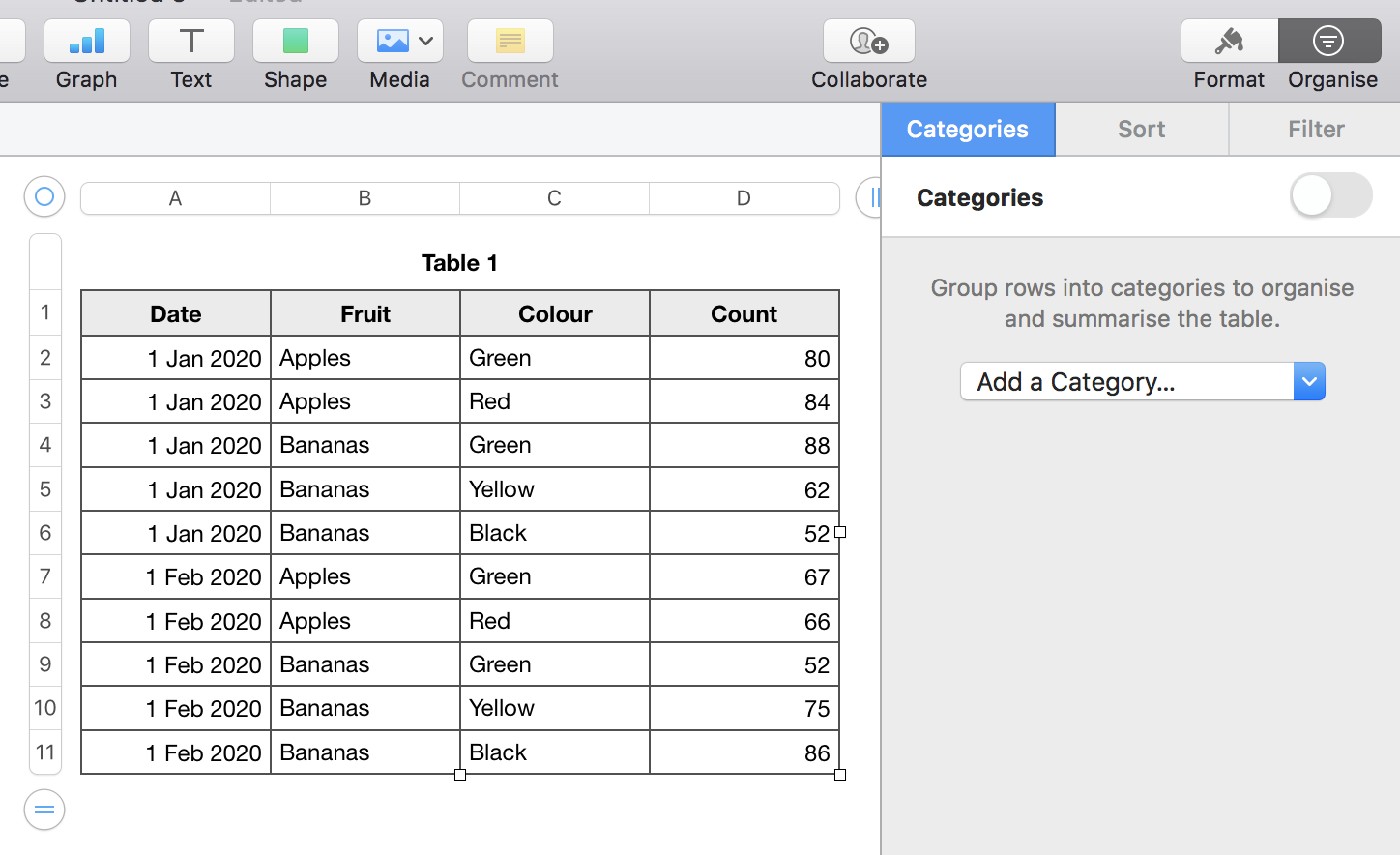
Task: Switch to the Sort tab
Action: [x=1141, y=130]
